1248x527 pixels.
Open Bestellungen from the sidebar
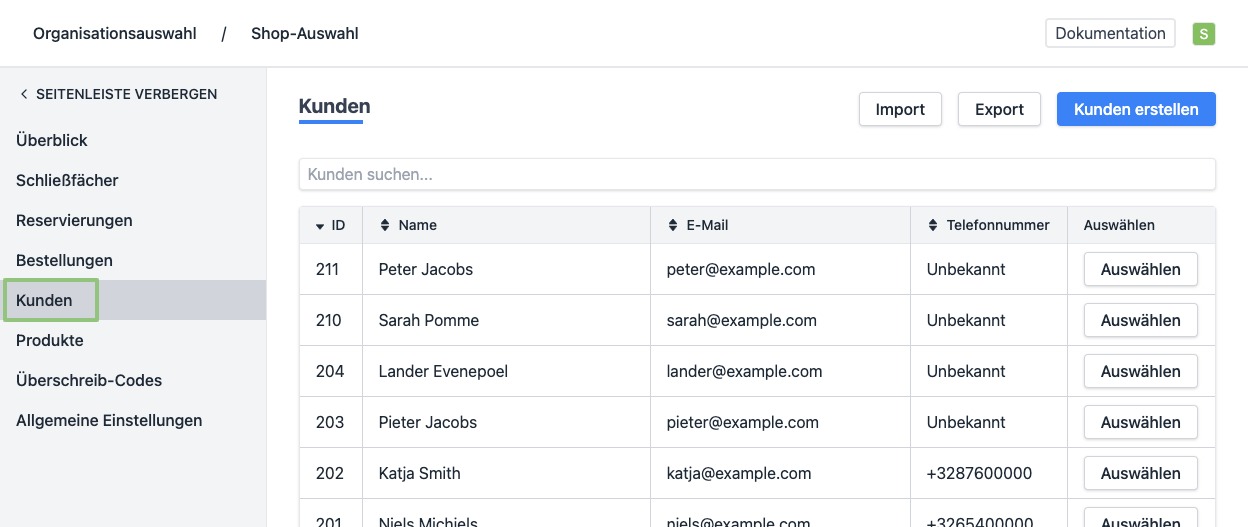[64, 261]
